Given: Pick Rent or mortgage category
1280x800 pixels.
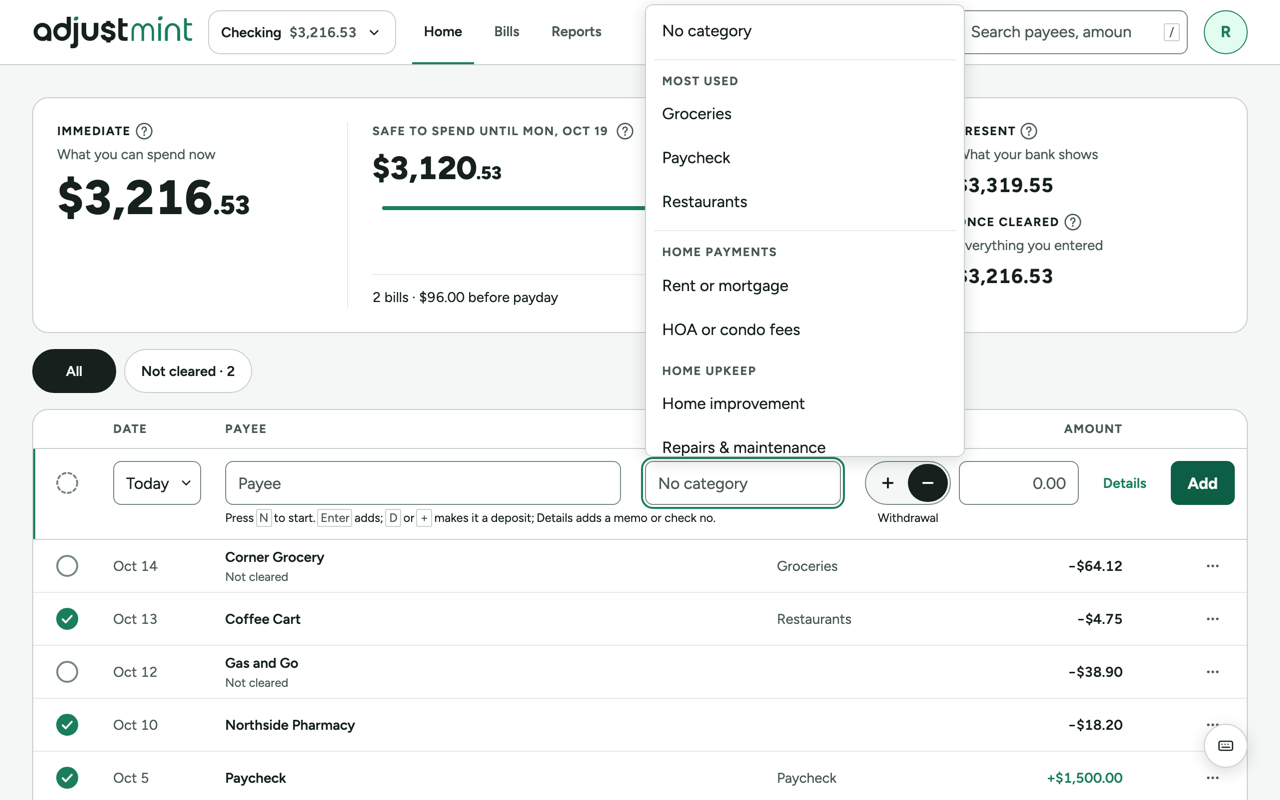Looking at the screenshot, I should tap(805, 286).
